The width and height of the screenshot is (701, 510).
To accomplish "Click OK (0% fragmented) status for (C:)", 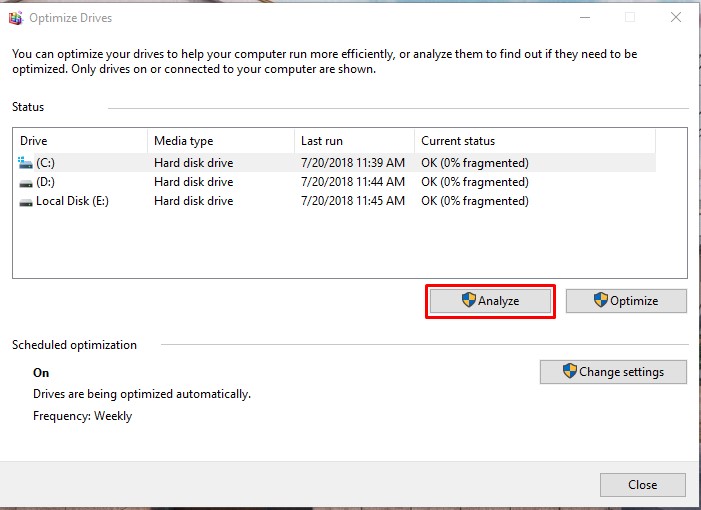I will click(x=475, y=163).
